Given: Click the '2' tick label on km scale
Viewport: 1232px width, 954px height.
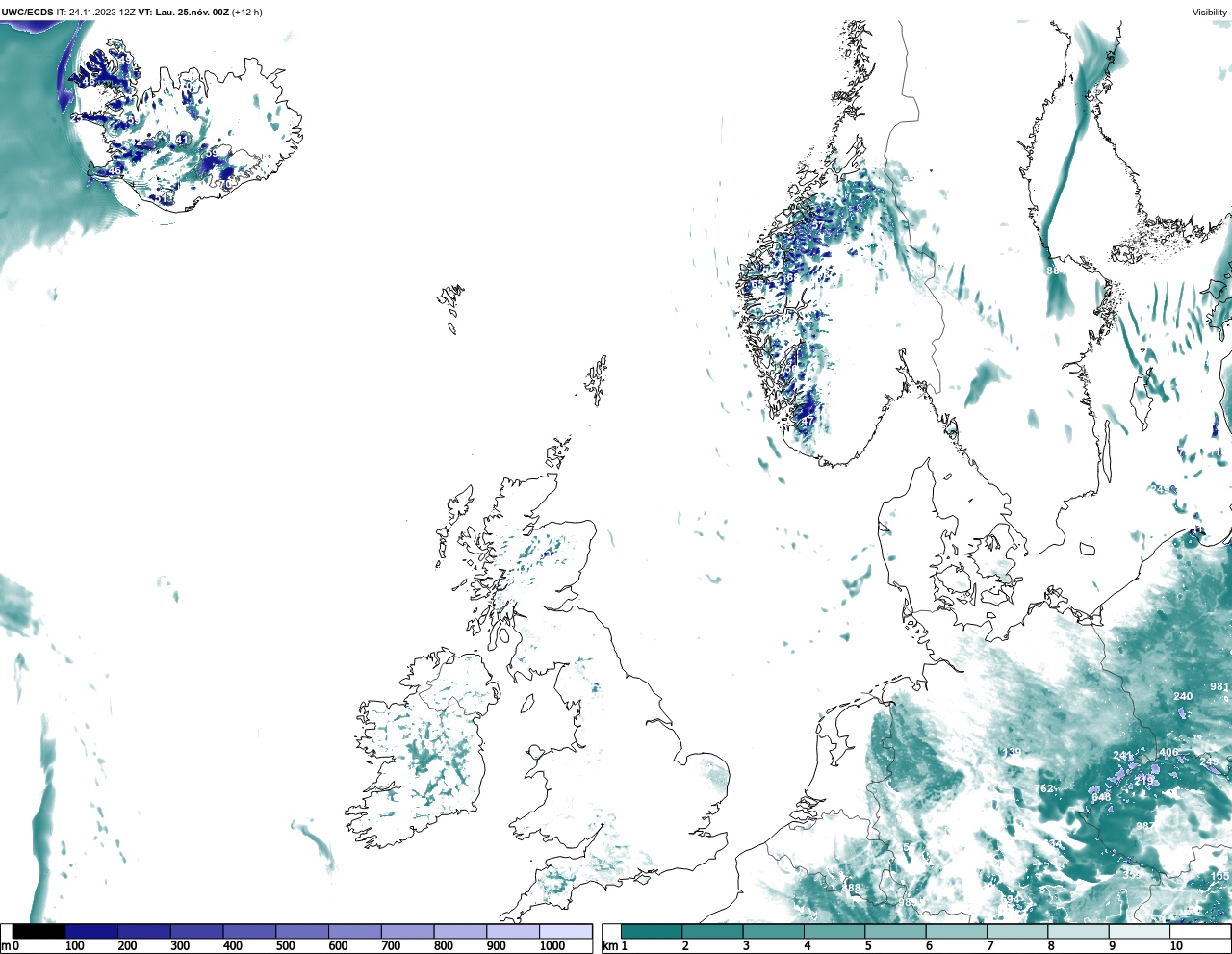Looking at the screenshot, I should pos(685,946).
